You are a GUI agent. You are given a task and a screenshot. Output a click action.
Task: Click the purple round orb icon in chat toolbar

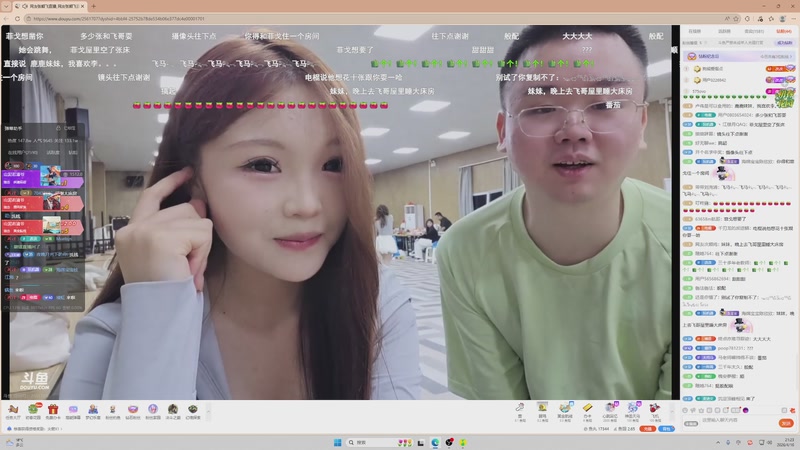745,410
